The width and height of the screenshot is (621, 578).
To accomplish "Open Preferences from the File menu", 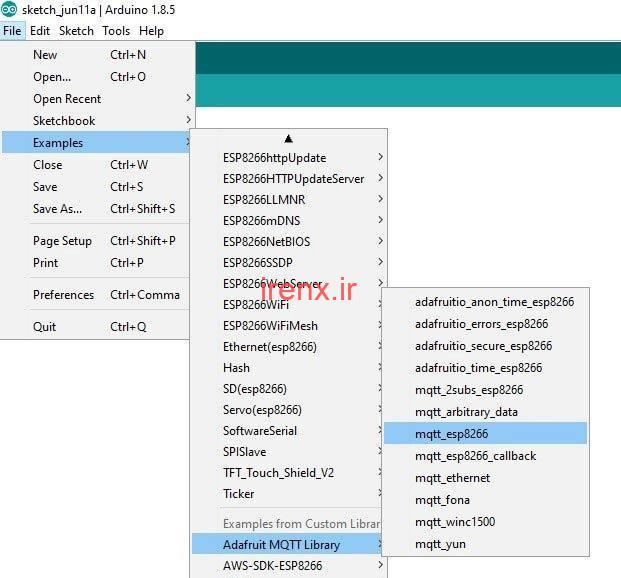I will coord(63,295).
